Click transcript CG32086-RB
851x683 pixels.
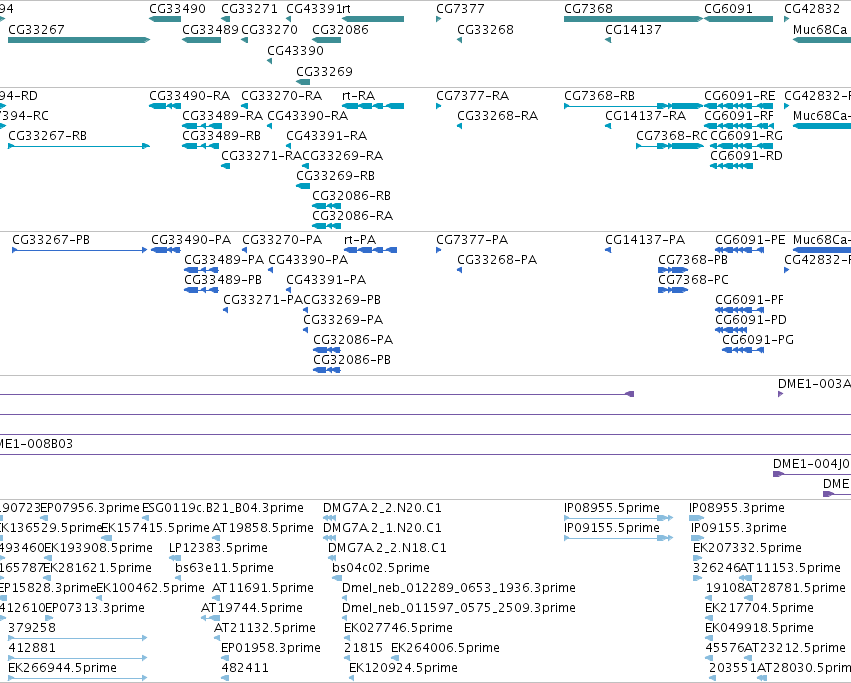[352, 195]
